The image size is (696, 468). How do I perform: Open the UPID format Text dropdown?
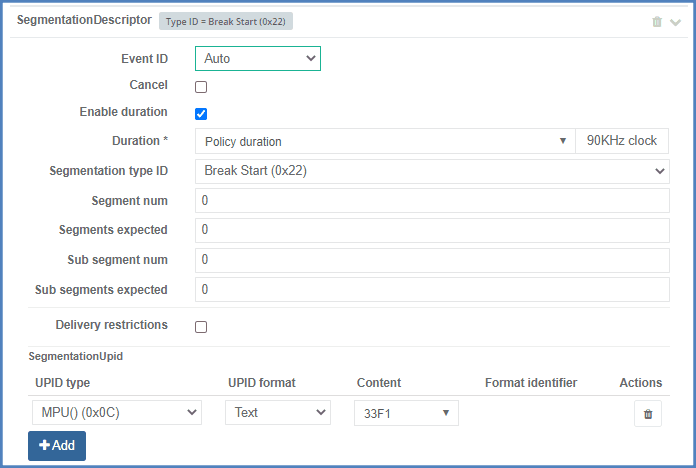[278, 412]
